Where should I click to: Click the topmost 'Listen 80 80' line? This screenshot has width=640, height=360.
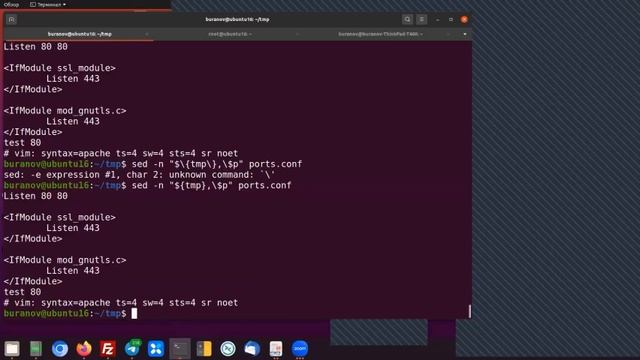[36, 47]
